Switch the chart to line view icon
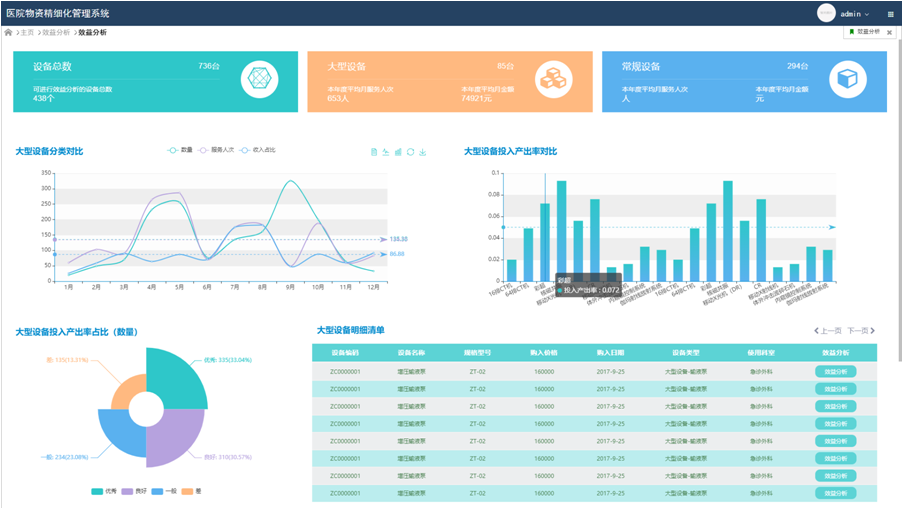903x509 pixels. 386,152
